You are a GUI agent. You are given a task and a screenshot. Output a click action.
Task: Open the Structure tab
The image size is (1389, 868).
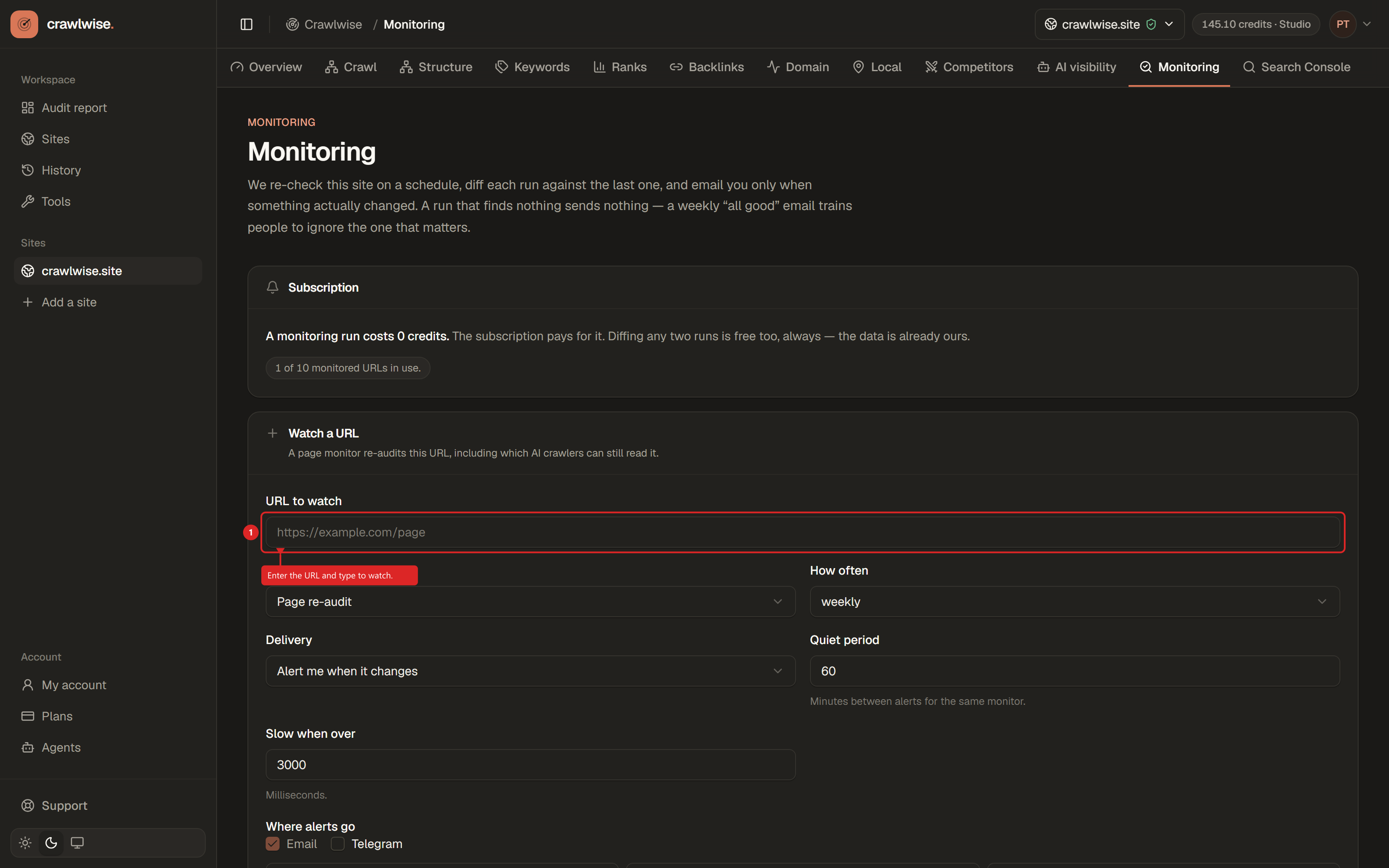436,67
